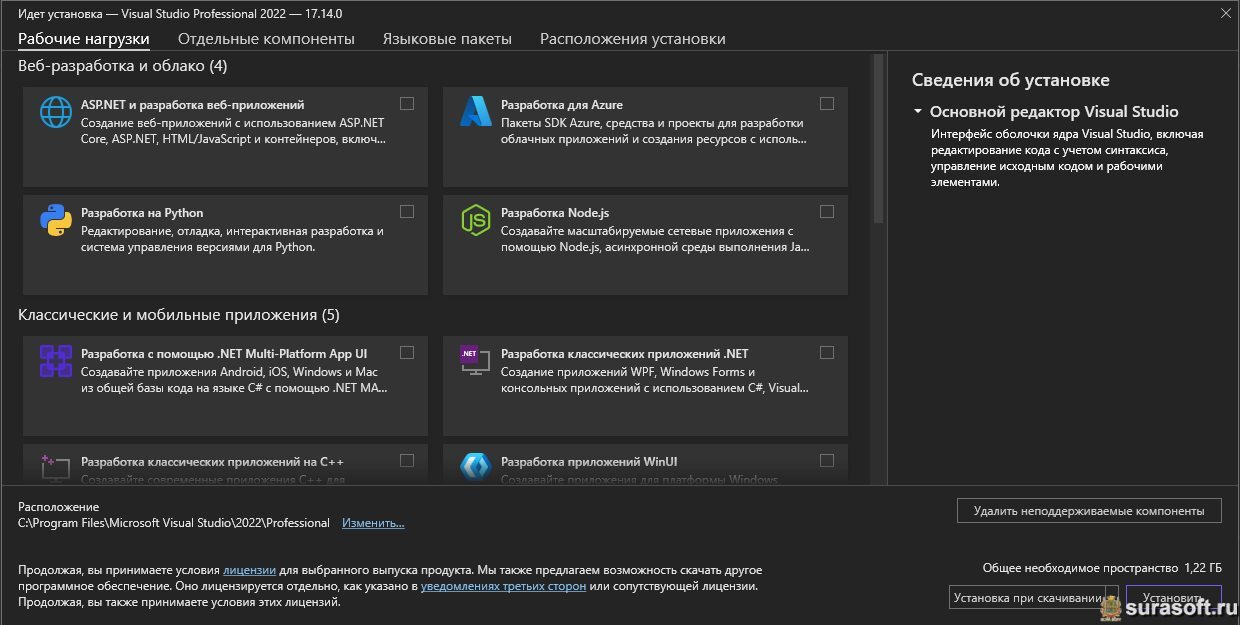Open the лицензии license terms link
This screenshot has width=1240, height=625.
pyautogui.click(x=249, y=569)
